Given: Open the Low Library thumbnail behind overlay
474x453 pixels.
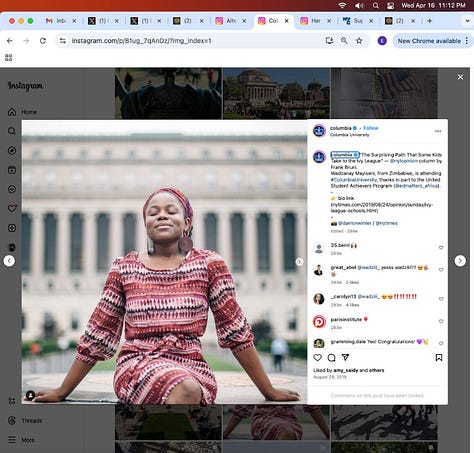Looking at the screenshot, I should click(276, 94).
